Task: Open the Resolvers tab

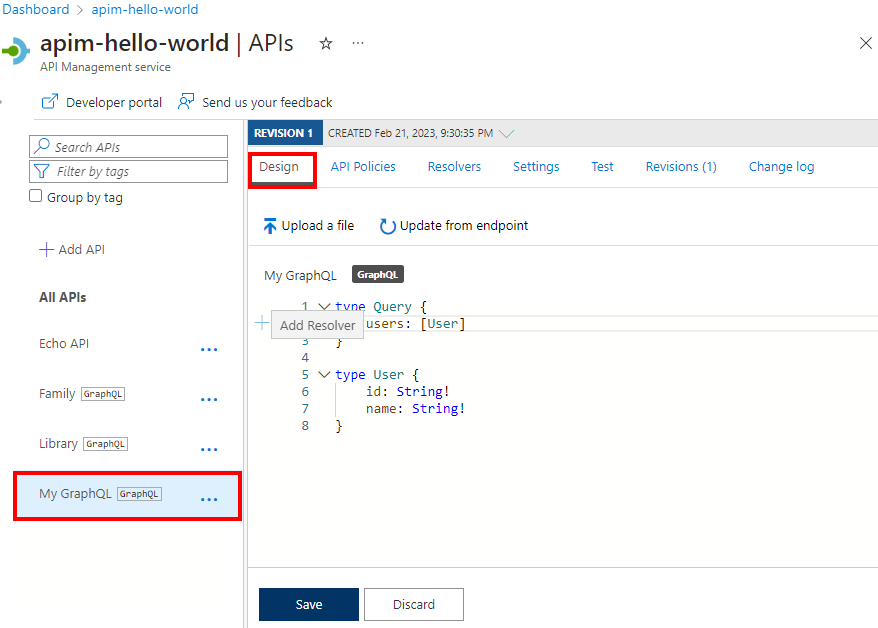Action: click(x=454, y=167)
